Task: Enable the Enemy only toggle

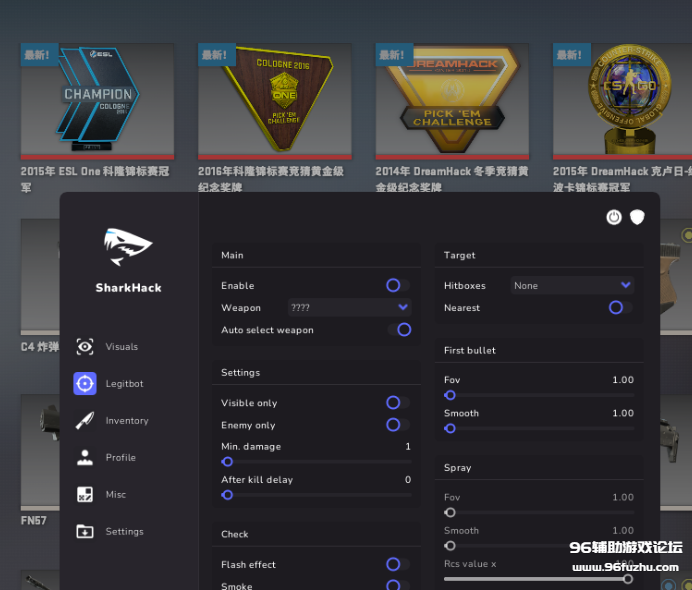Action: point(397,425)
